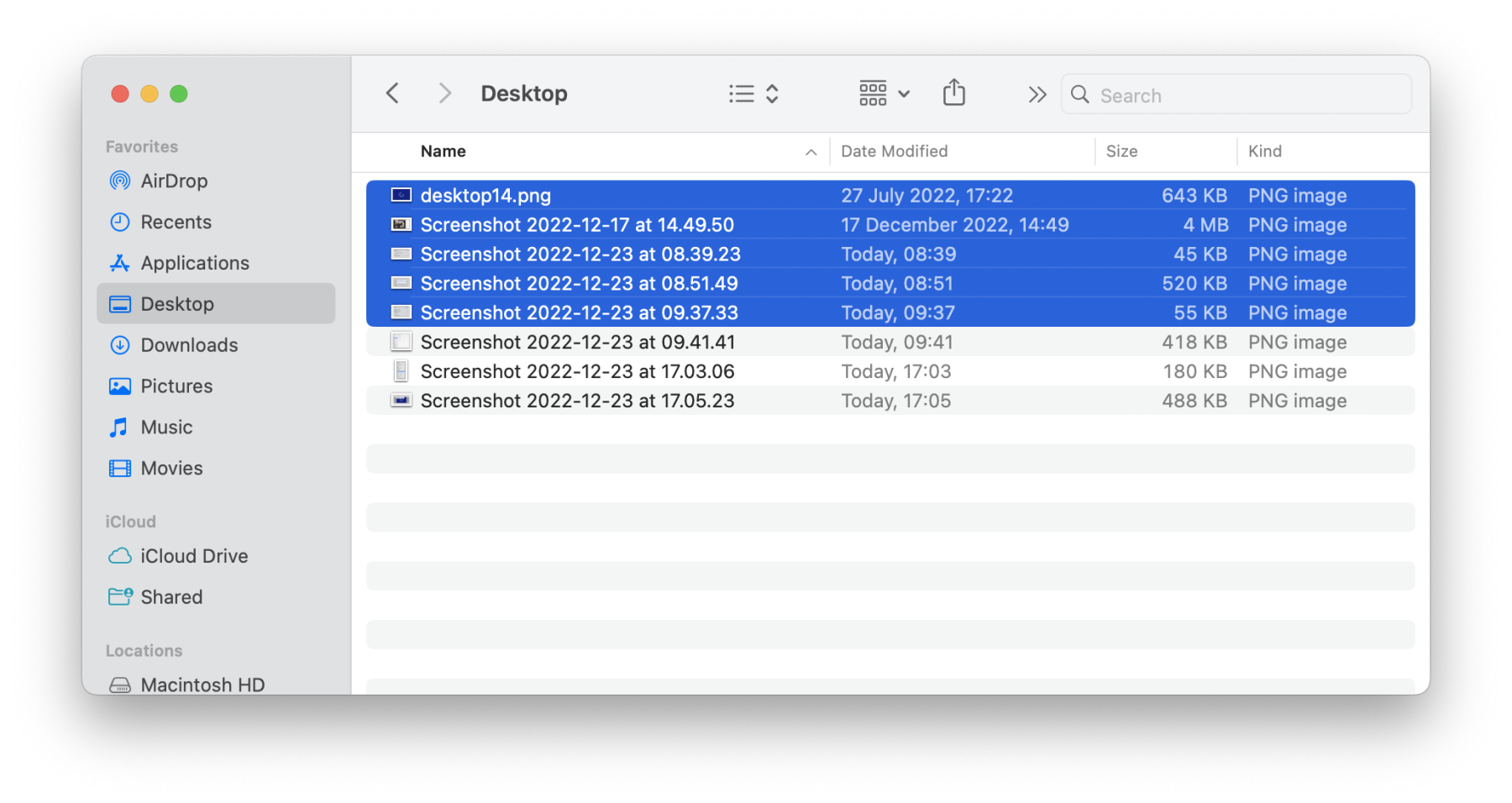Open the Shared iCloud section

[x=171, y=596]
